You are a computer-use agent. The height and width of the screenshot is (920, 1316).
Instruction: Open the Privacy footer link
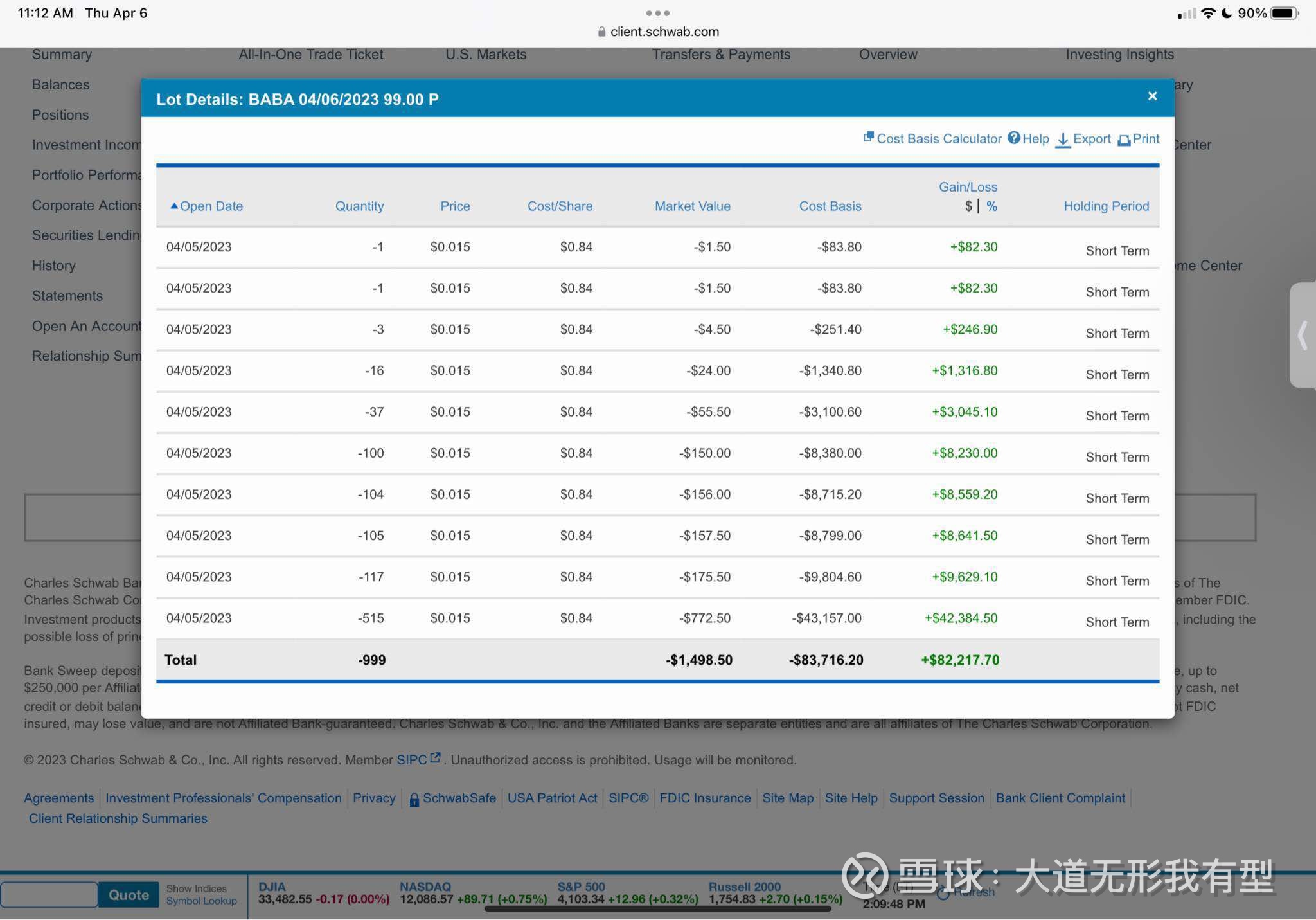point(374,798)
